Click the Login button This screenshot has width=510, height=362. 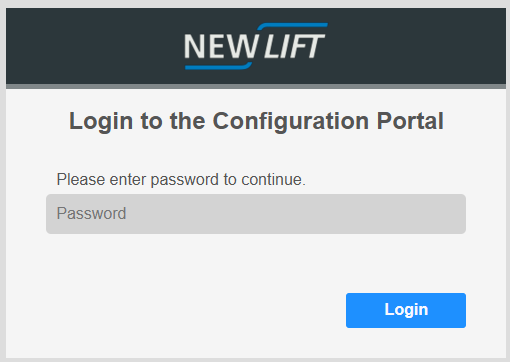(x=406, y=310)
